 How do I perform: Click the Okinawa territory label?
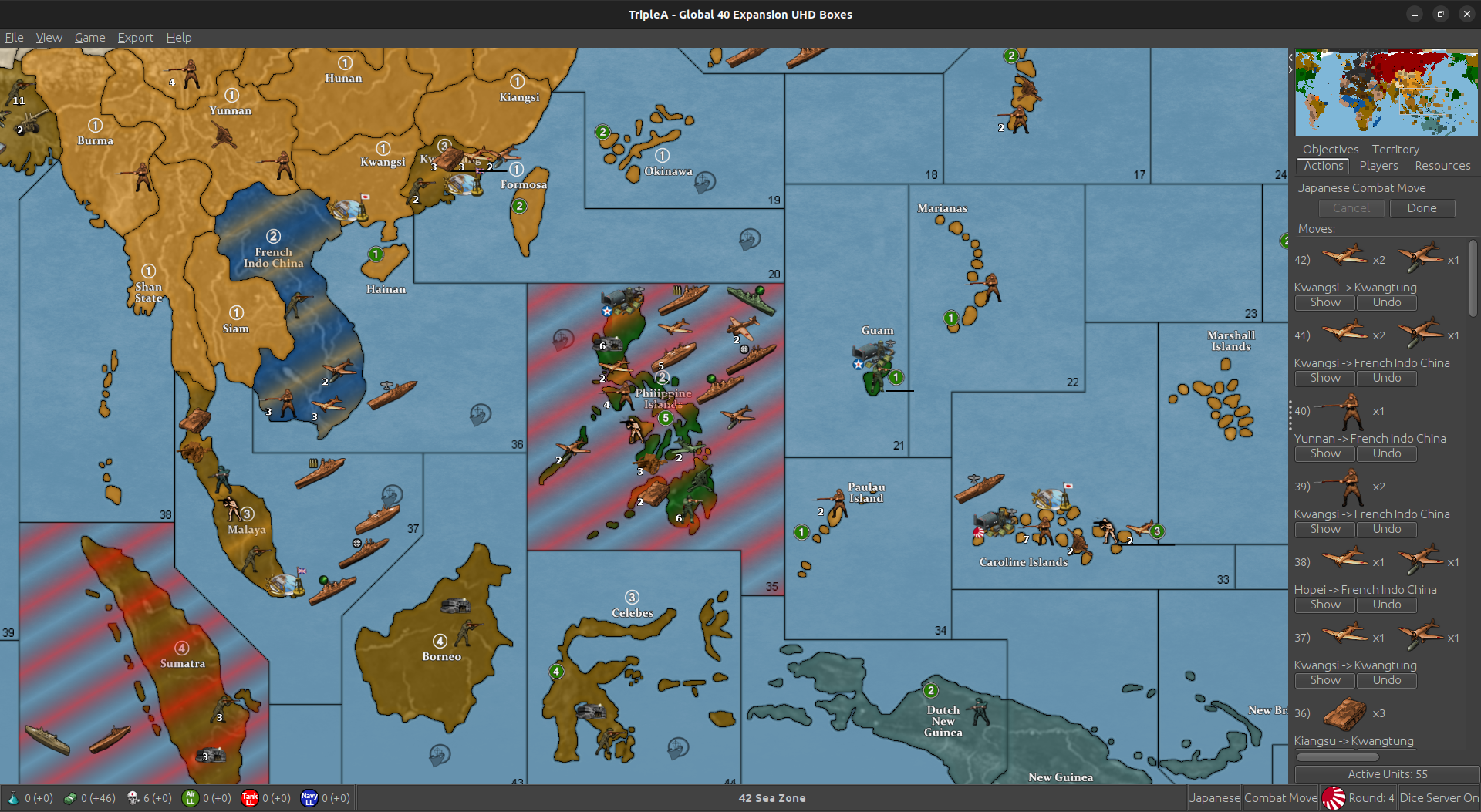pos(668,171)
